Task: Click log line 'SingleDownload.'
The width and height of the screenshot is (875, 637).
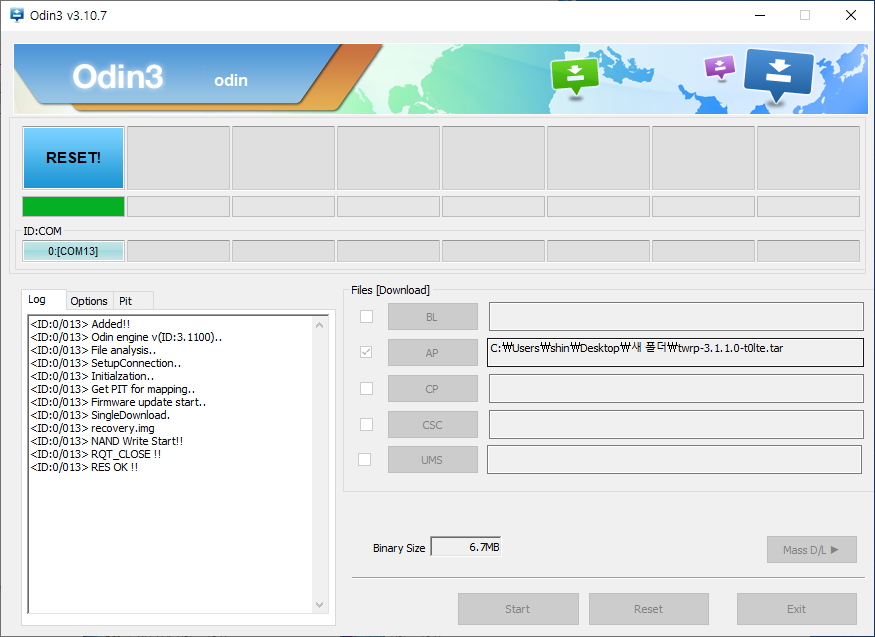Action: tap(100, 415)
